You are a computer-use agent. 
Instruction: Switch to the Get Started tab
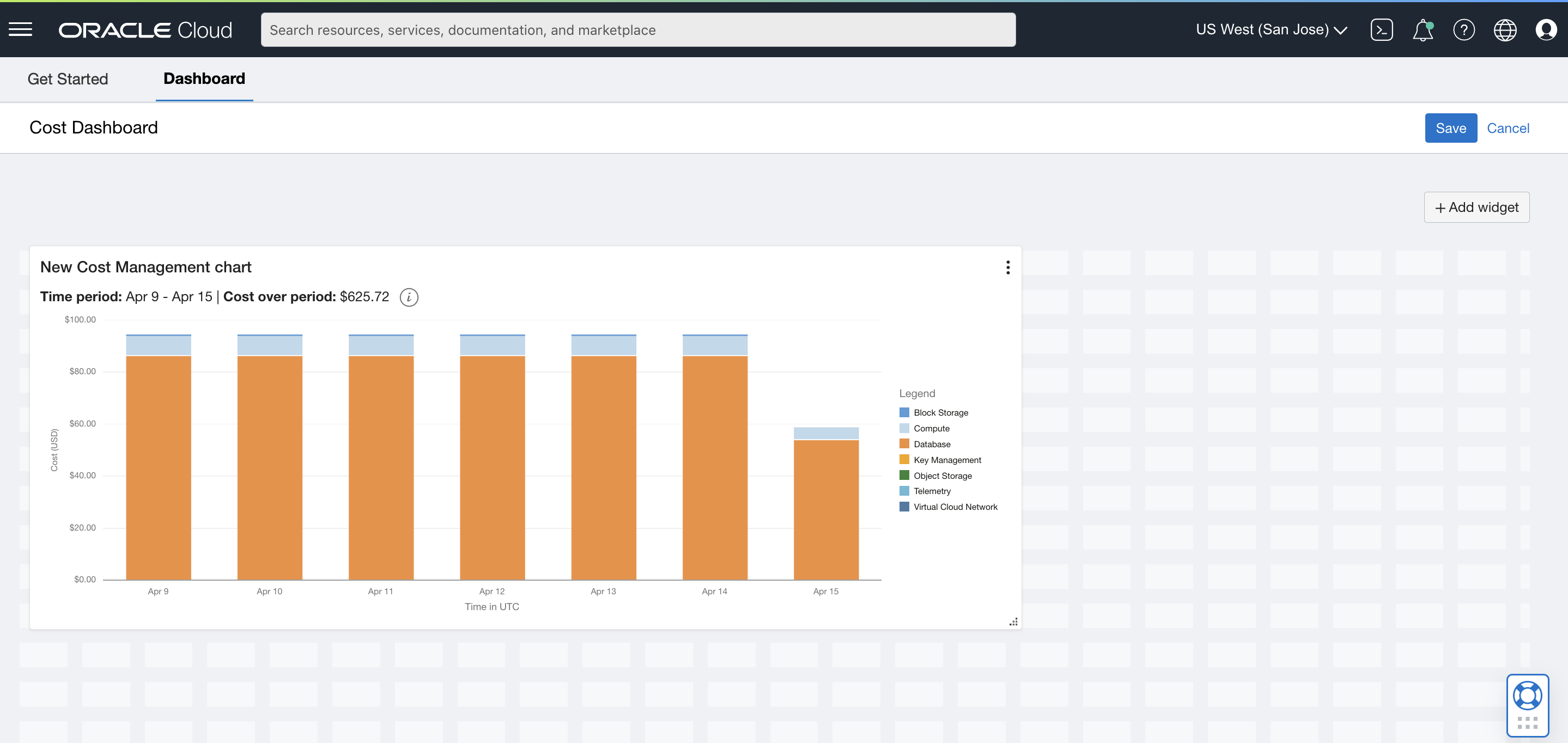point(67,79)
